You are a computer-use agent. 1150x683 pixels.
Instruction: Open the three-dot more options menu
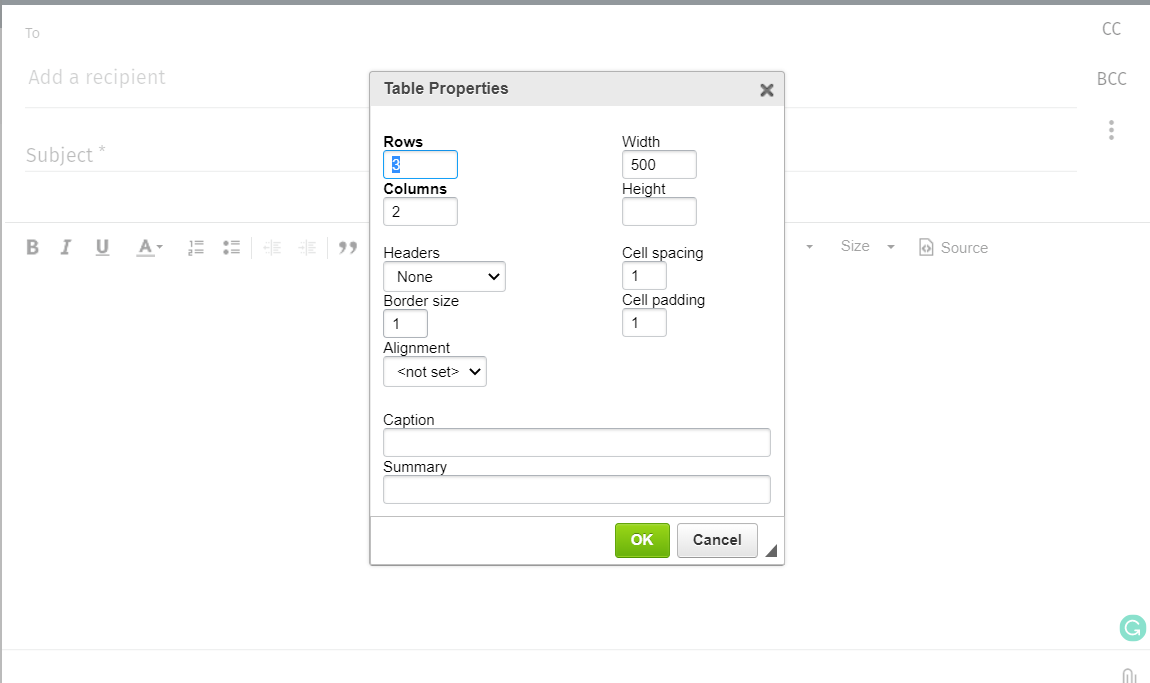[x=1111, y=130]
